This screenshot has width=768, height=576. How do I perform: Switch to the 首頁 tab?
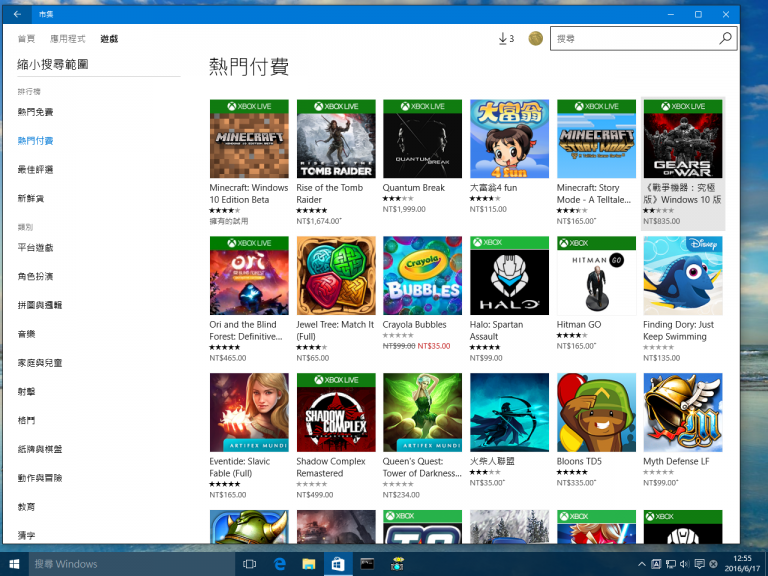(26, 39)
